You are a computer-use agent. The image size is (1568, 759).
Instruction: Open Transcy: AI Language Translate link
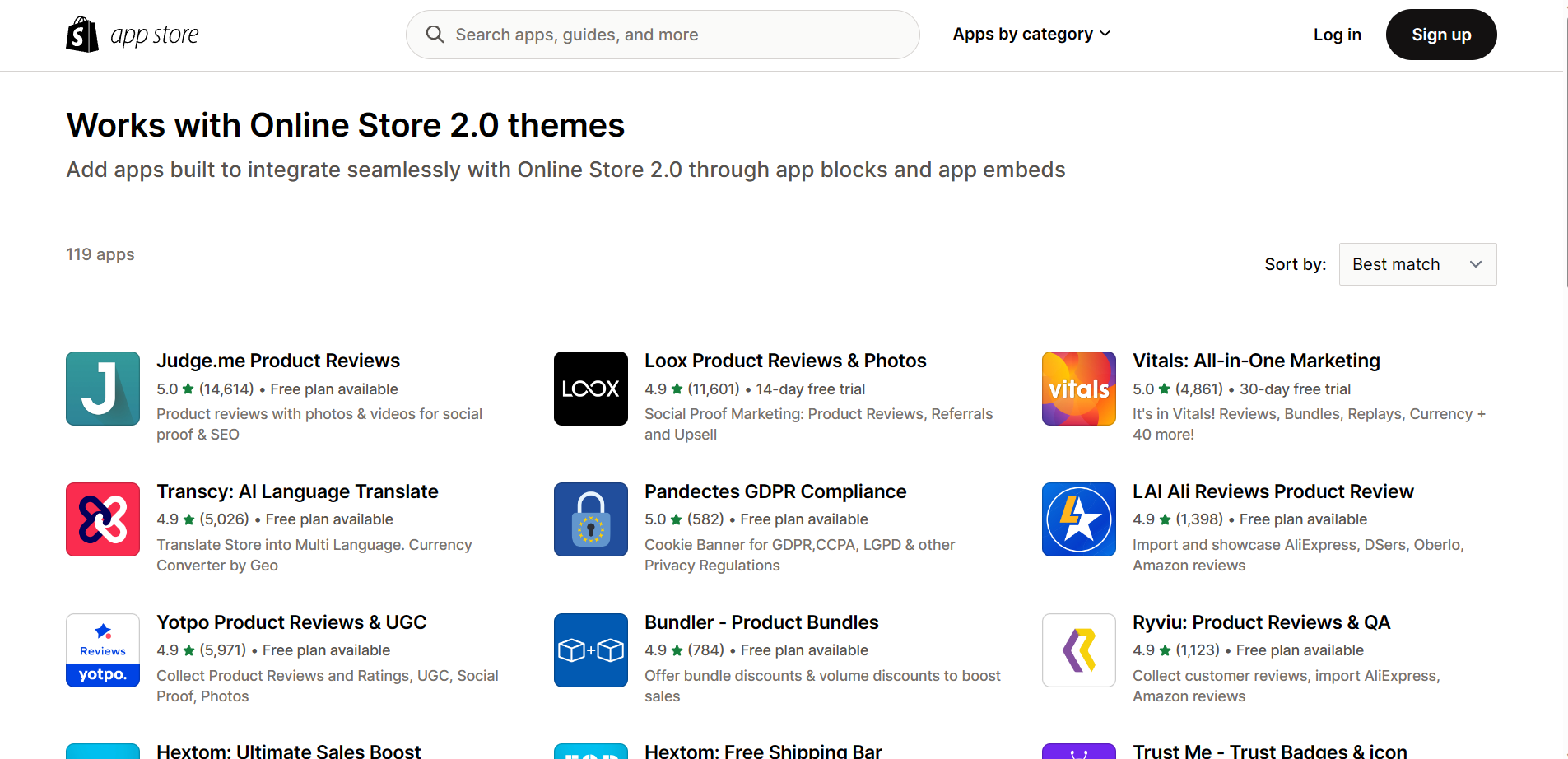click(297, 491)
